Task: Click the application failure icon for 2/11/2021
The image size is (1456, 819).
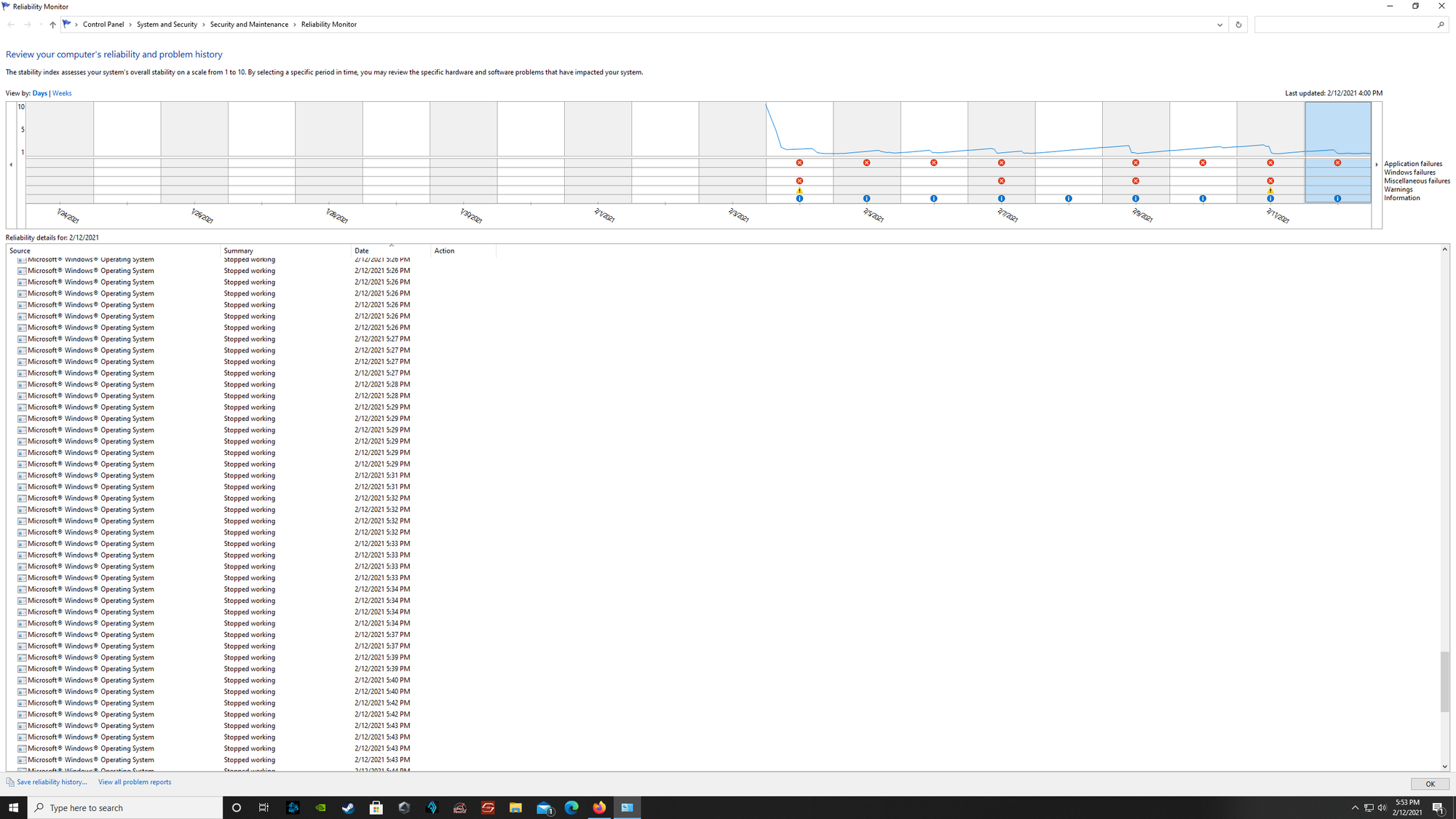Action: click(1270, 163)
